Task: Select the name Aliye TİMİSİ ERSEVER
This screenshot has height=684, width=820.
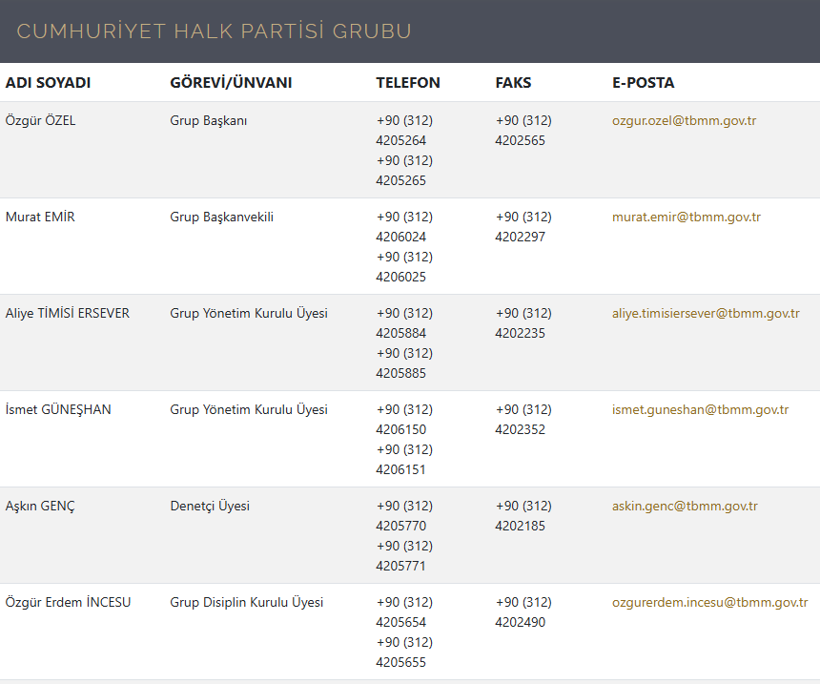Action: pos(67,313)
